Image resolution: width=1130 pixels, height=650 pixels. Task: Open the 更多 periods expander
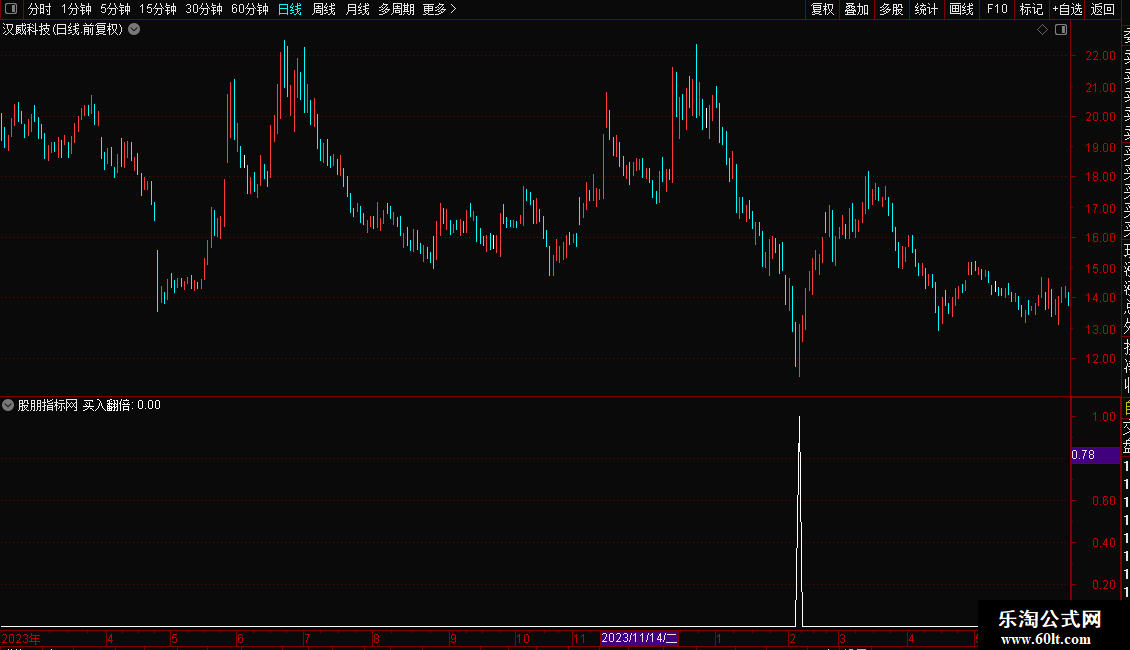[x=440, y=9]
